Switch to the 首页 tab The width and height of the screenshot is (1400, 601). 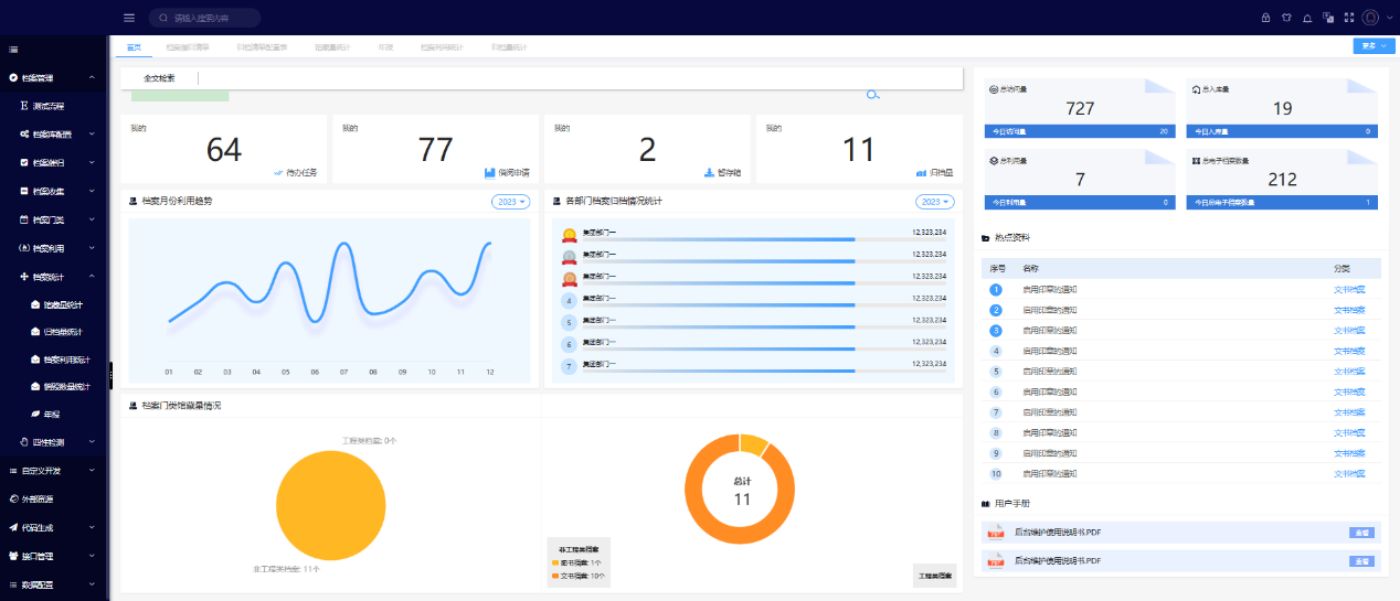[133, 47]
